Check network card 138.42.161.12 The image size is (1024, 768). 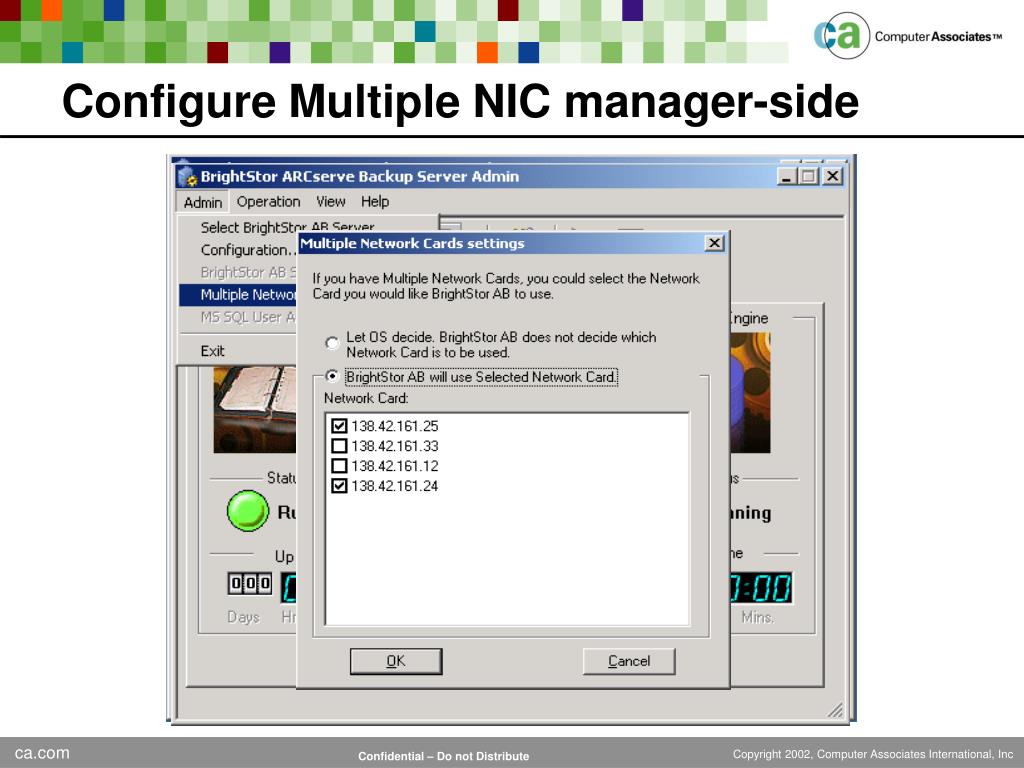(339, 466)
